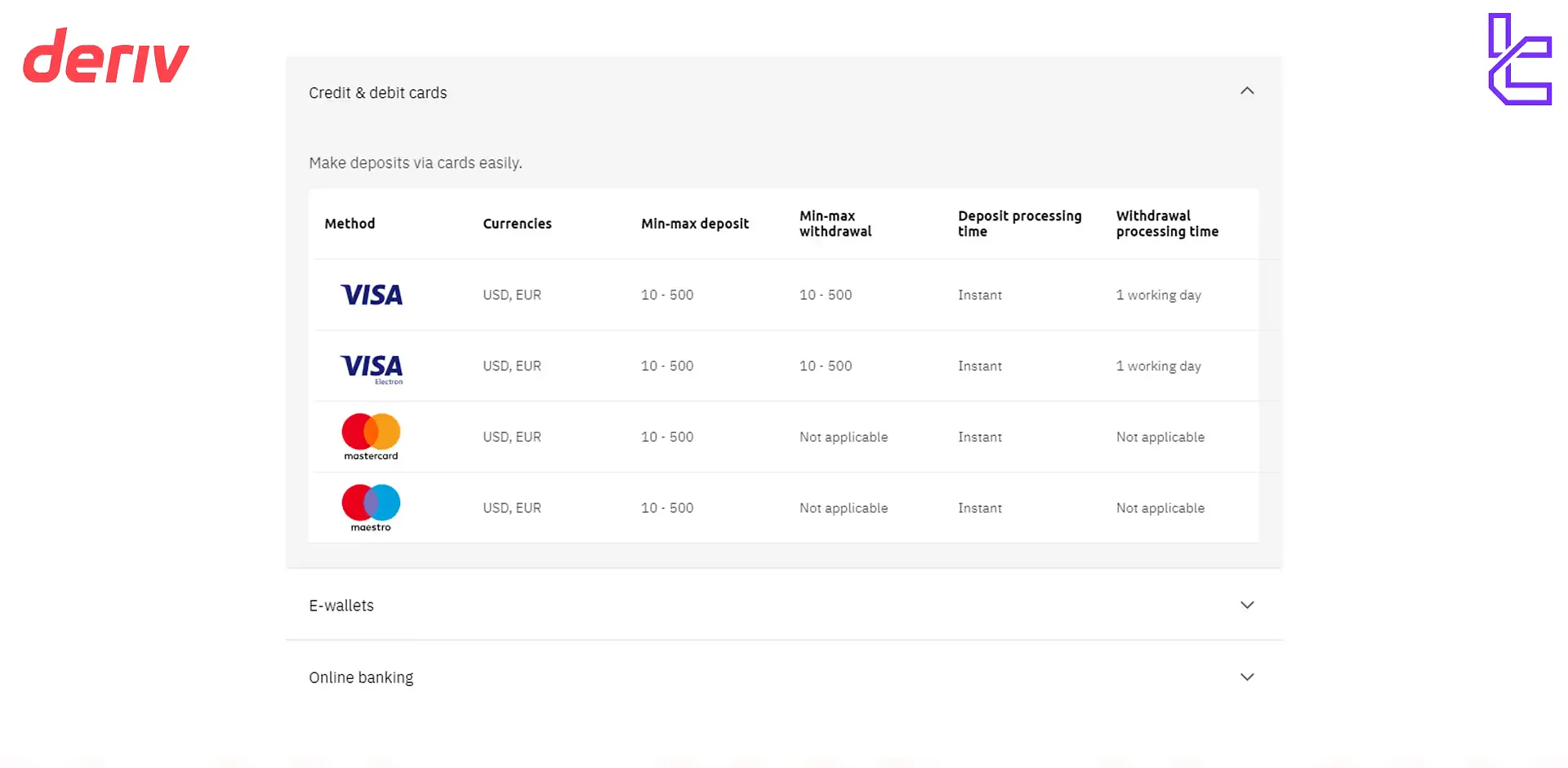The height and width of the screenshot is (768, 1568).
Task: Click the Visa Electron logo
Action: [372, 367]
